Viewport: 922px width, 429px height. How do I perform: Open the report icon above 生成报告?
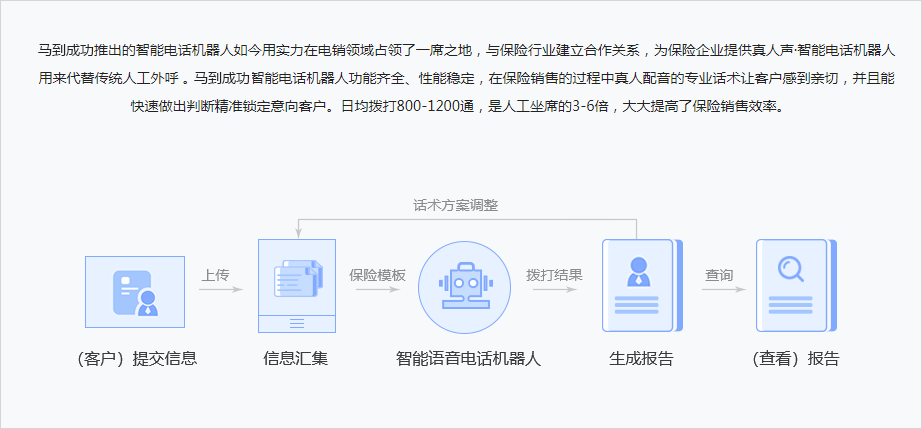[x=637, y=285]
